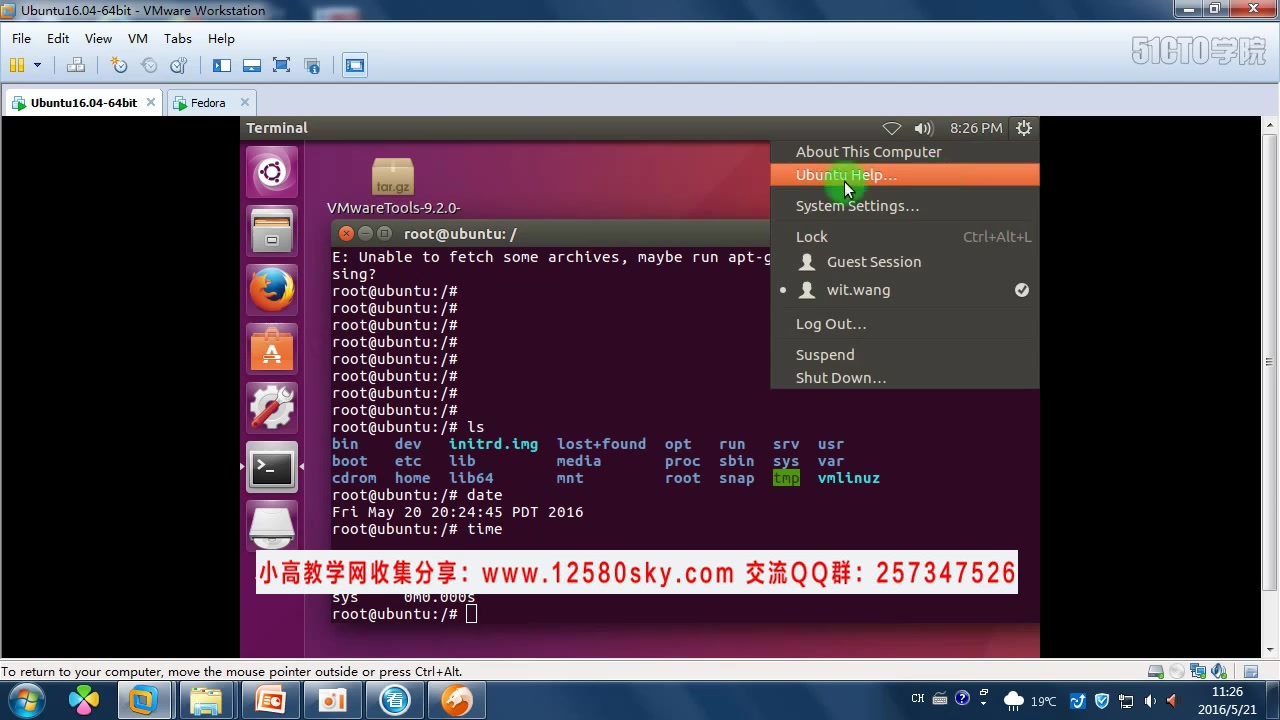Click System Settings in the session menu
The image size is (1280, 720).
(x=857, y=206)
